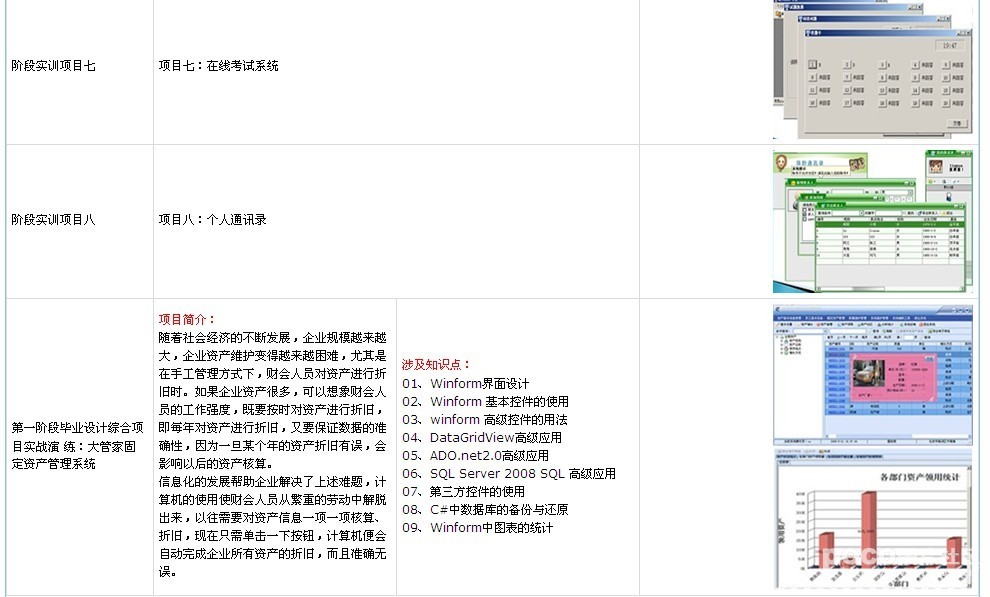Select item 04 DataGridView高级应用
The height and width of the screenshot is (597, 990).
(x=482, y=438)
